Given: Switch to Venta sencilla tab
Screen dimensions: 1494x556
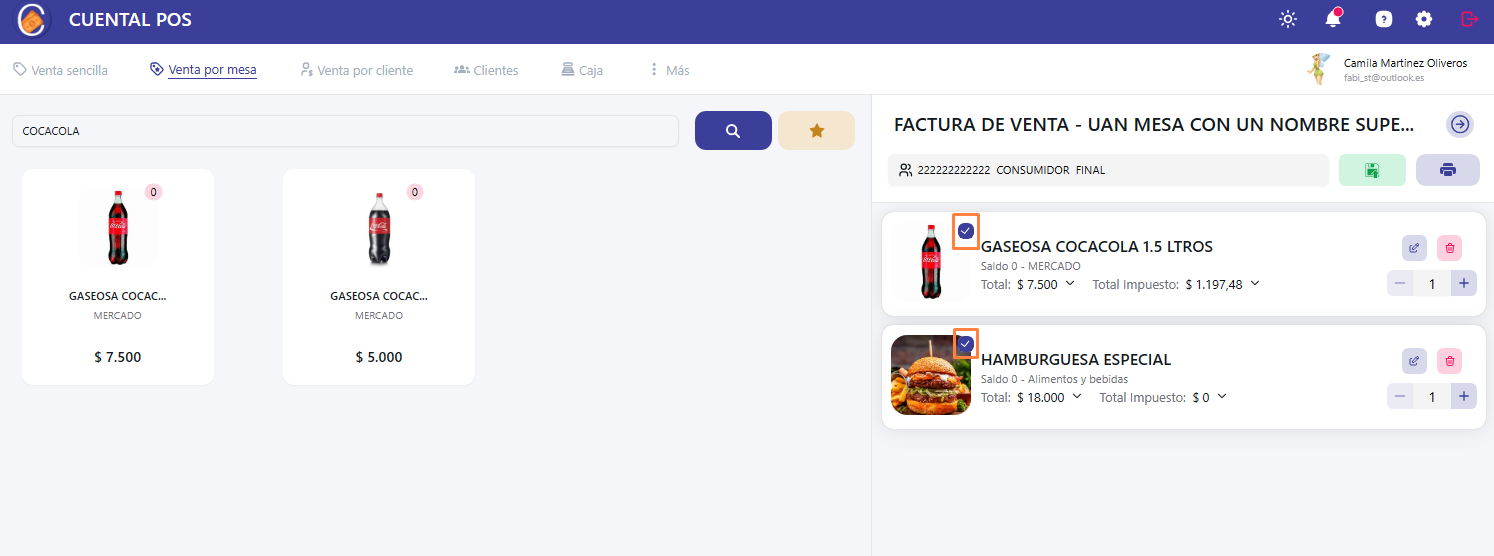Looking at the screenshot, I should click(x=60, y=70).
